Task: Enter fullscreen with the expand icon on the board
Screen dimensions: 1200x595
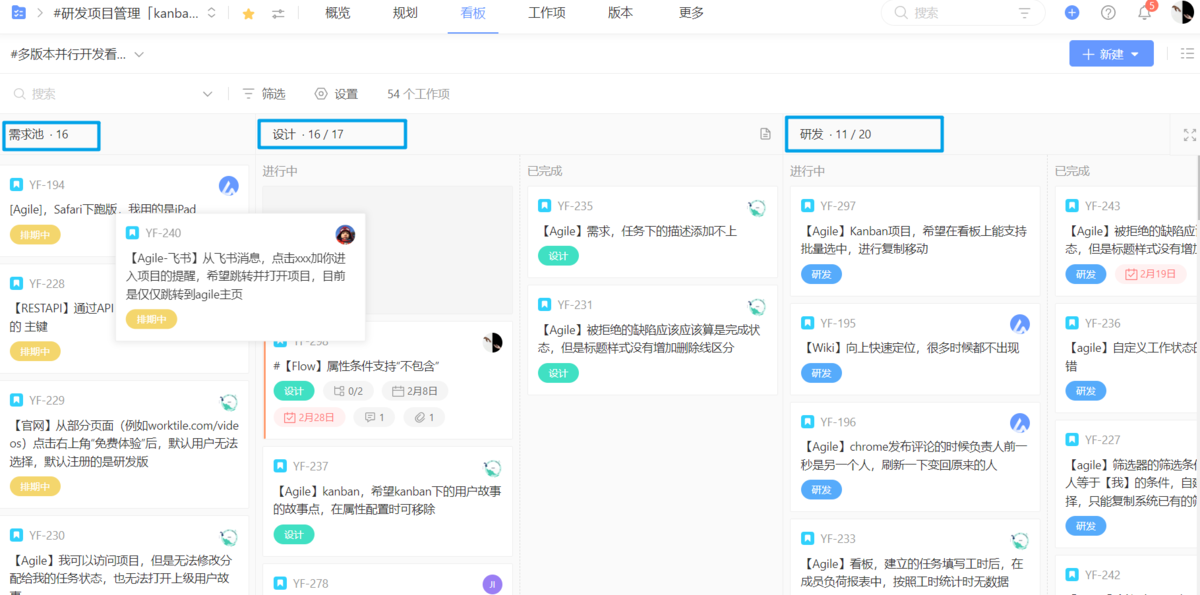Action: point(1188,134)
